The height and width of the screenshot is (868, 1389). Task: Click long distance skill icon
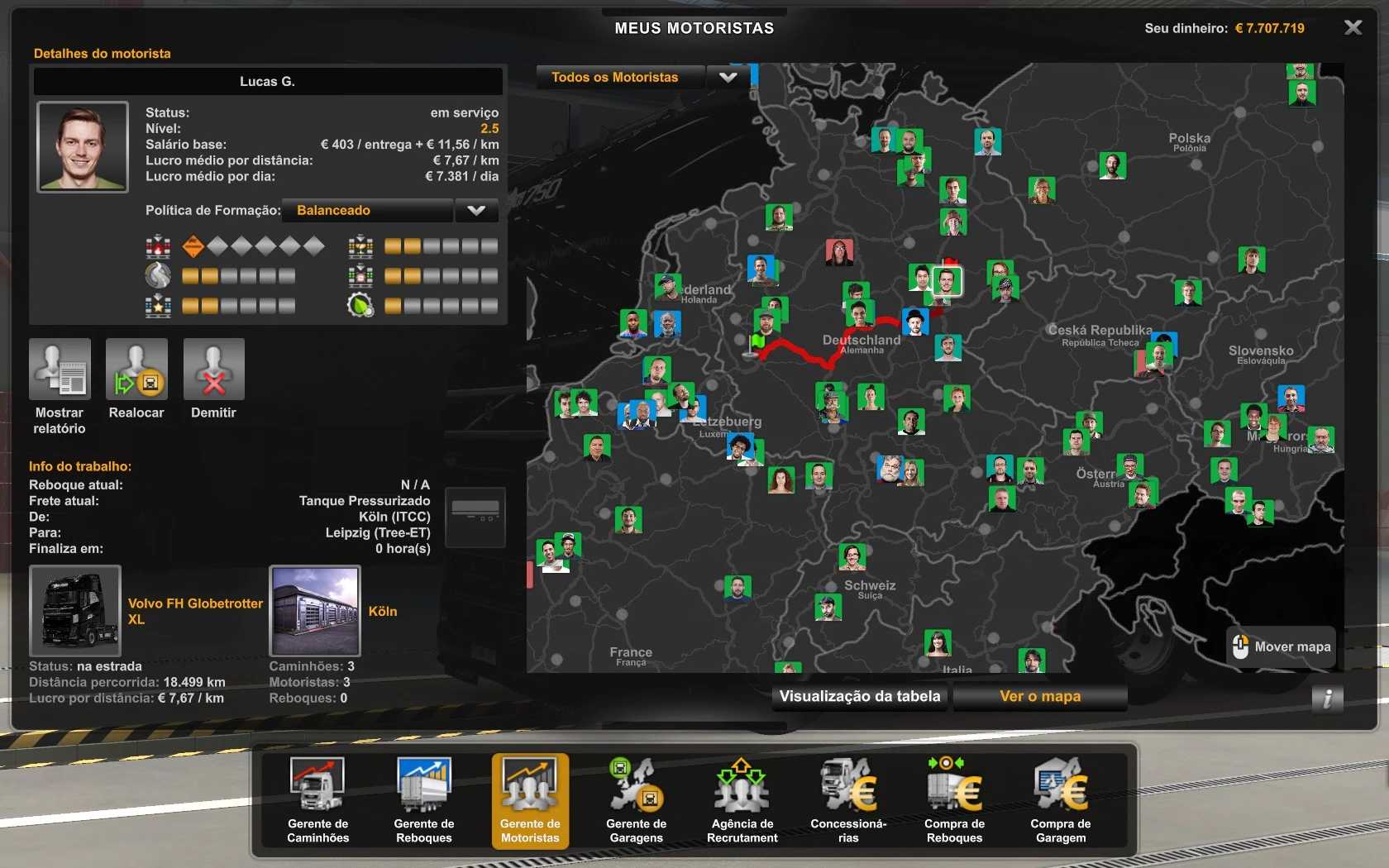click(158, 275)
